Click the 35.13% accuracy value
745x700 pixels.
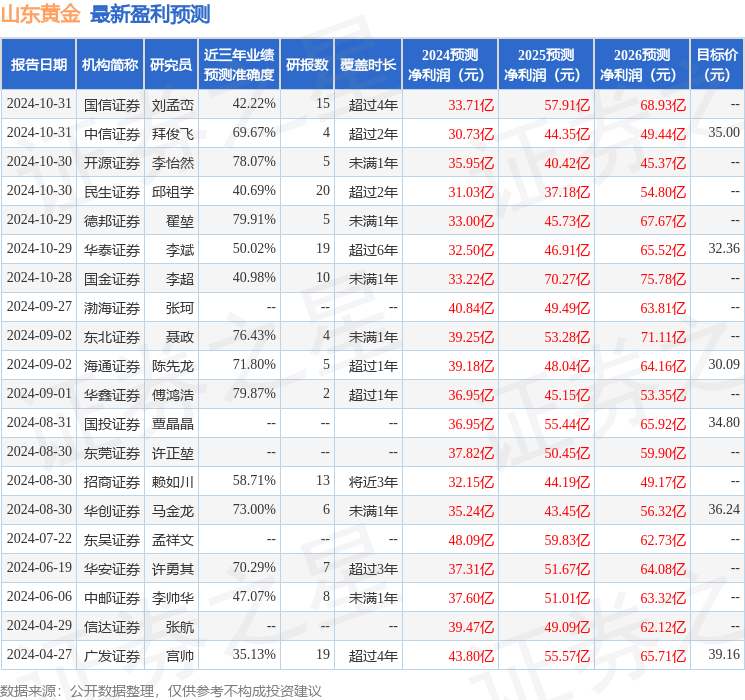254,654
